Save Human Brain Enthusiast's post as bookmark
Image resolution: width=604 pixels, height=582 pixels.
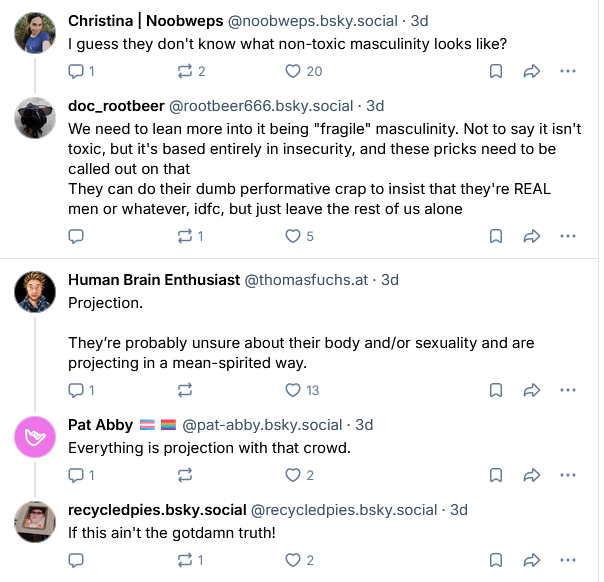point(495,390)
